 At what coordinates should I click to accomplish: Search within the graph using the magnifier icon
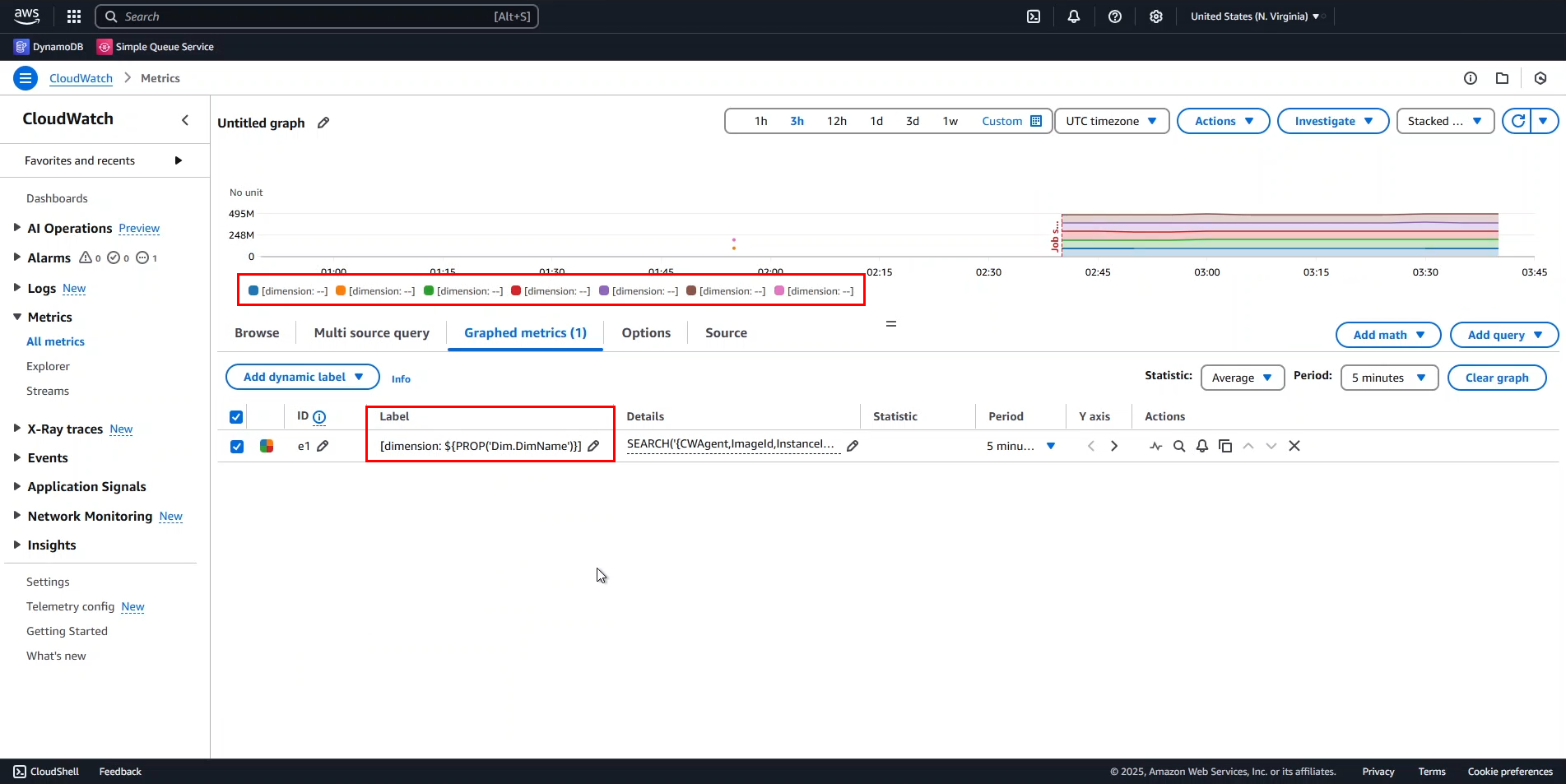tap(1178, 445)
